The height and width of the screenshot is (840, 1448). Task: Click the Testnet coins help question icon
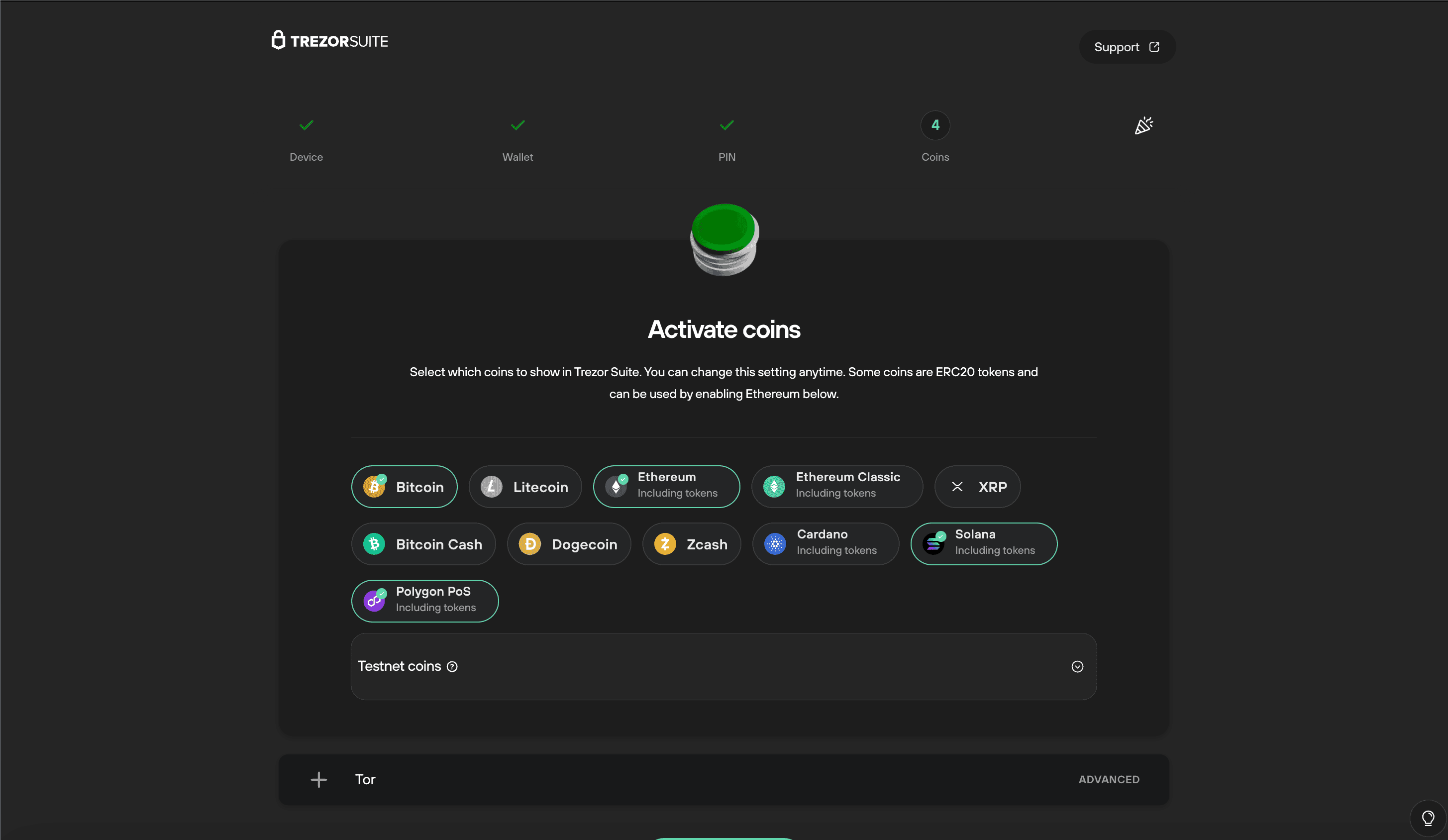452,666
